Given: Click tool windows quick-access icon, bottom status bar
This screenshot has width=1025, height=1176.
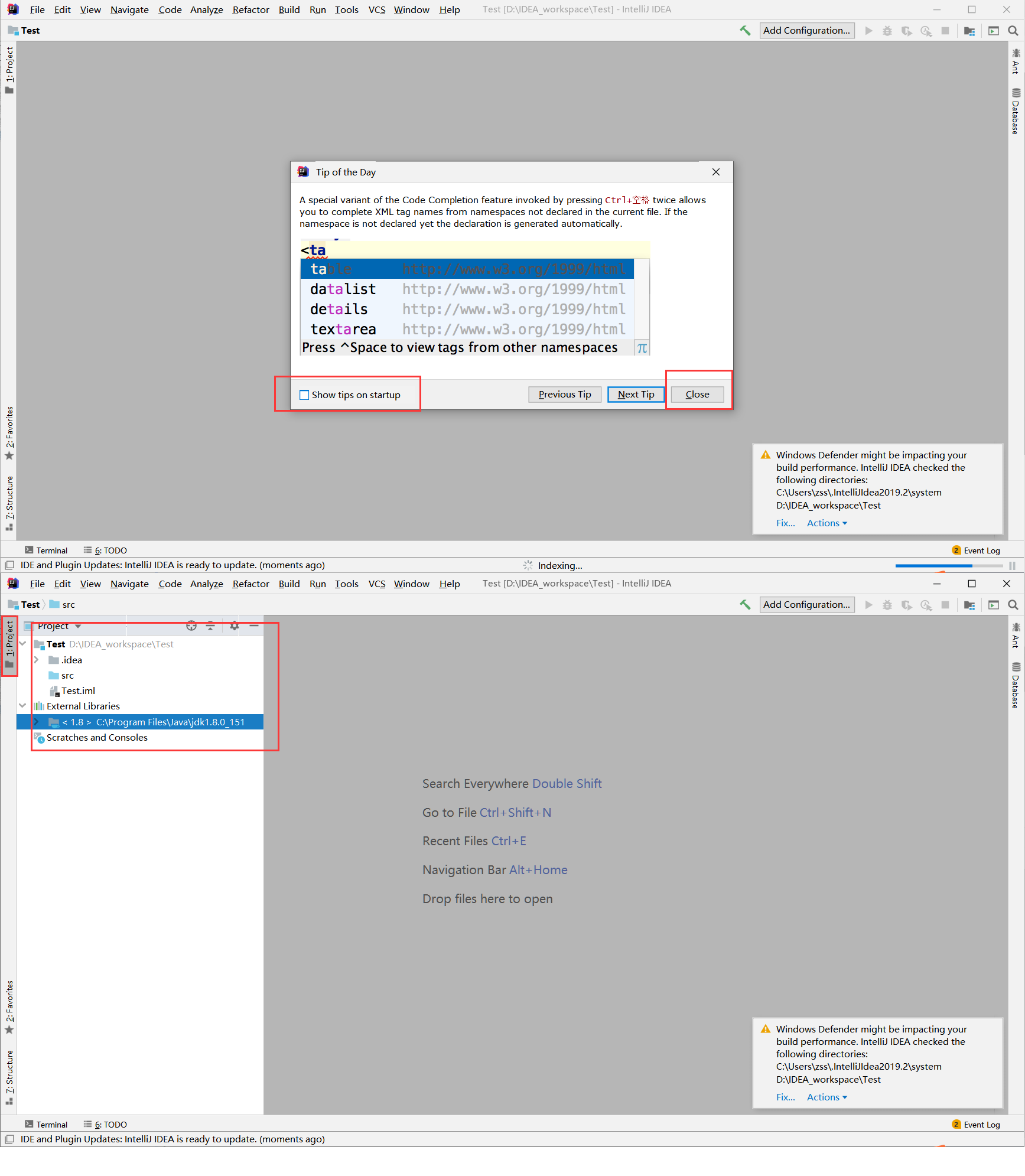Looking at the screenshot, I should 9,1139.
